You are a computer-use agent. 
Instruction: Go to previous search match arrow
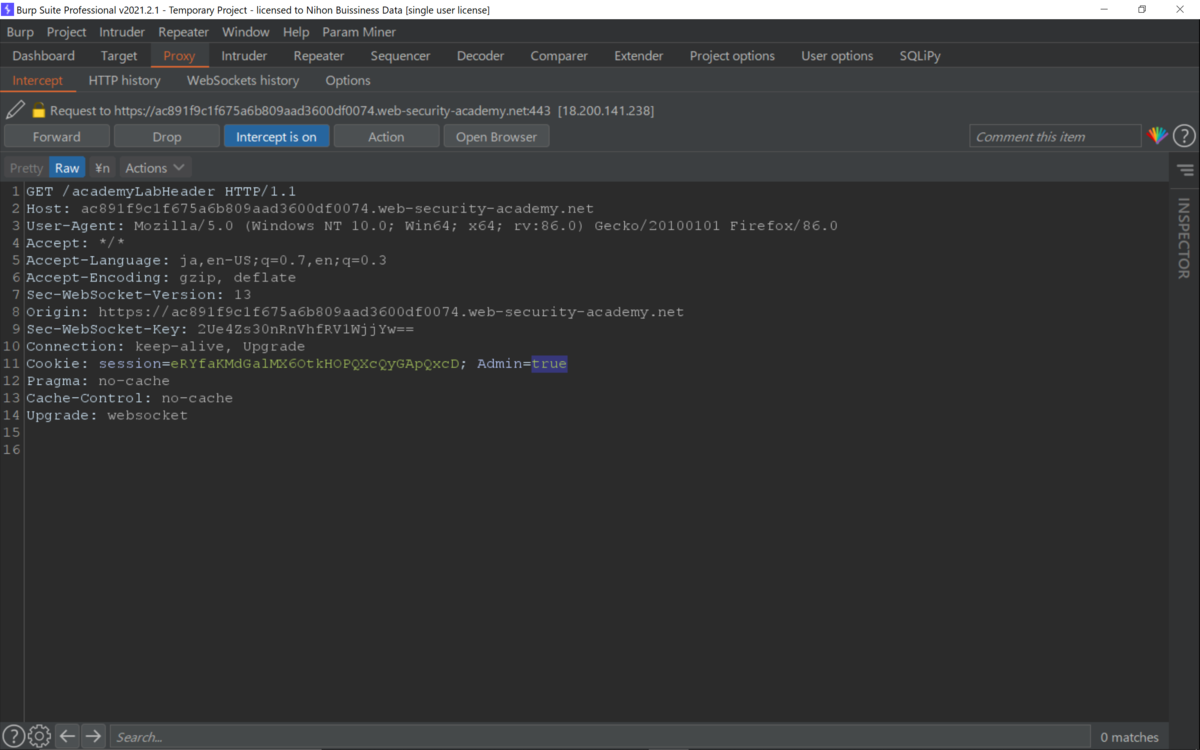[67, 736]
